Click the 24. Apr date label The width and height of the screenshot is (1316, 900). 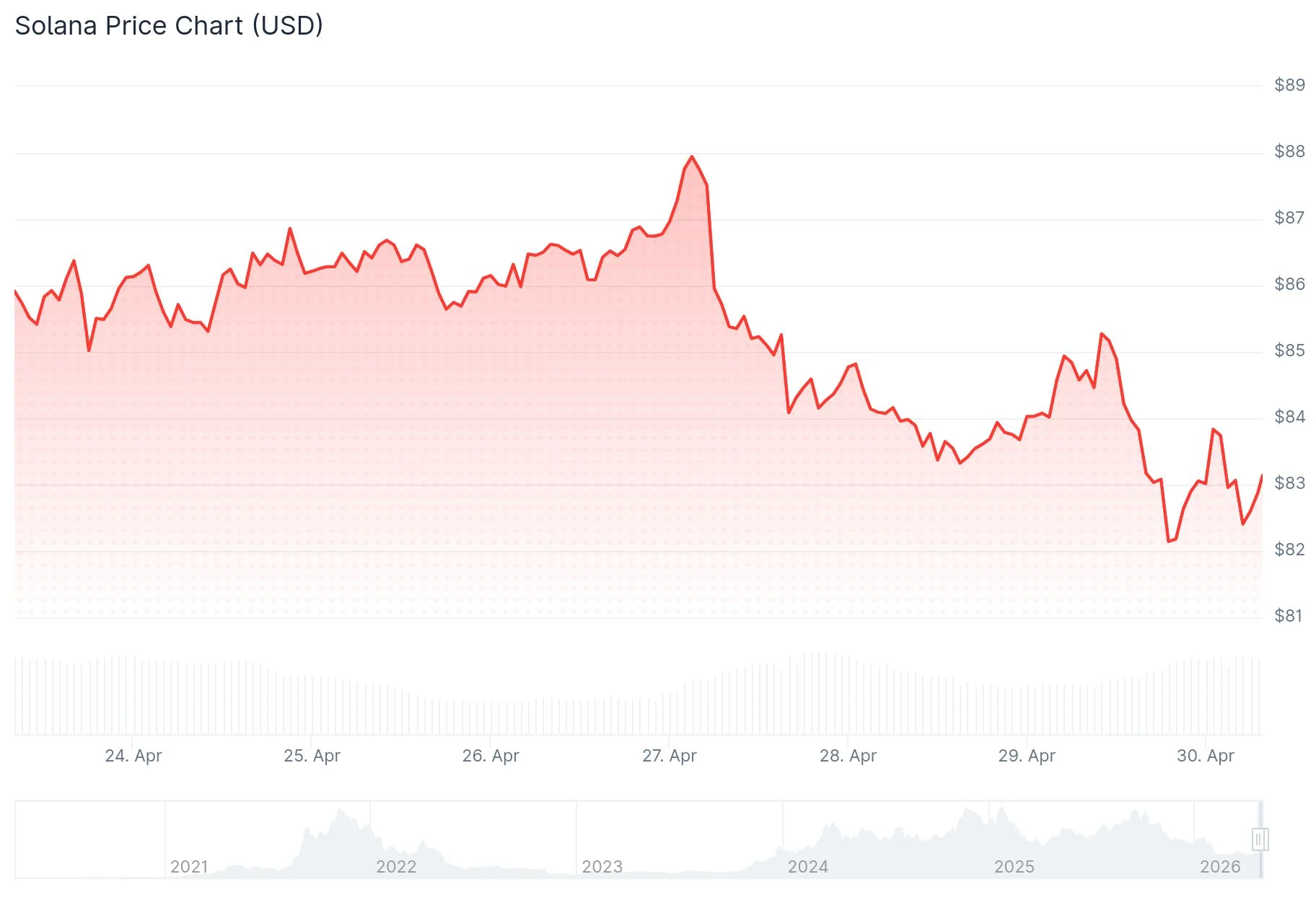point(133,756)
